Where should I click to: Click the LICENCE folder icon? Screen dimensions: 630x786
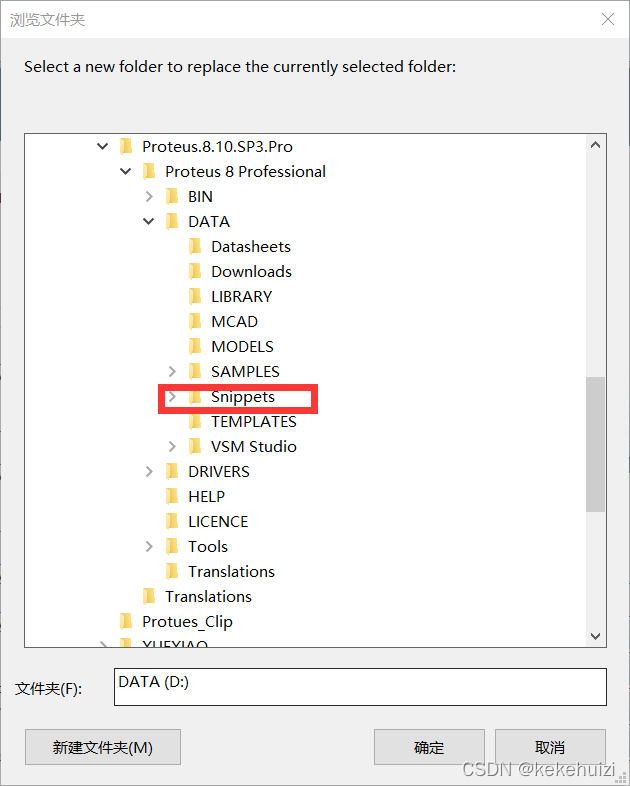pyautogui.click(x=172, y=521)
